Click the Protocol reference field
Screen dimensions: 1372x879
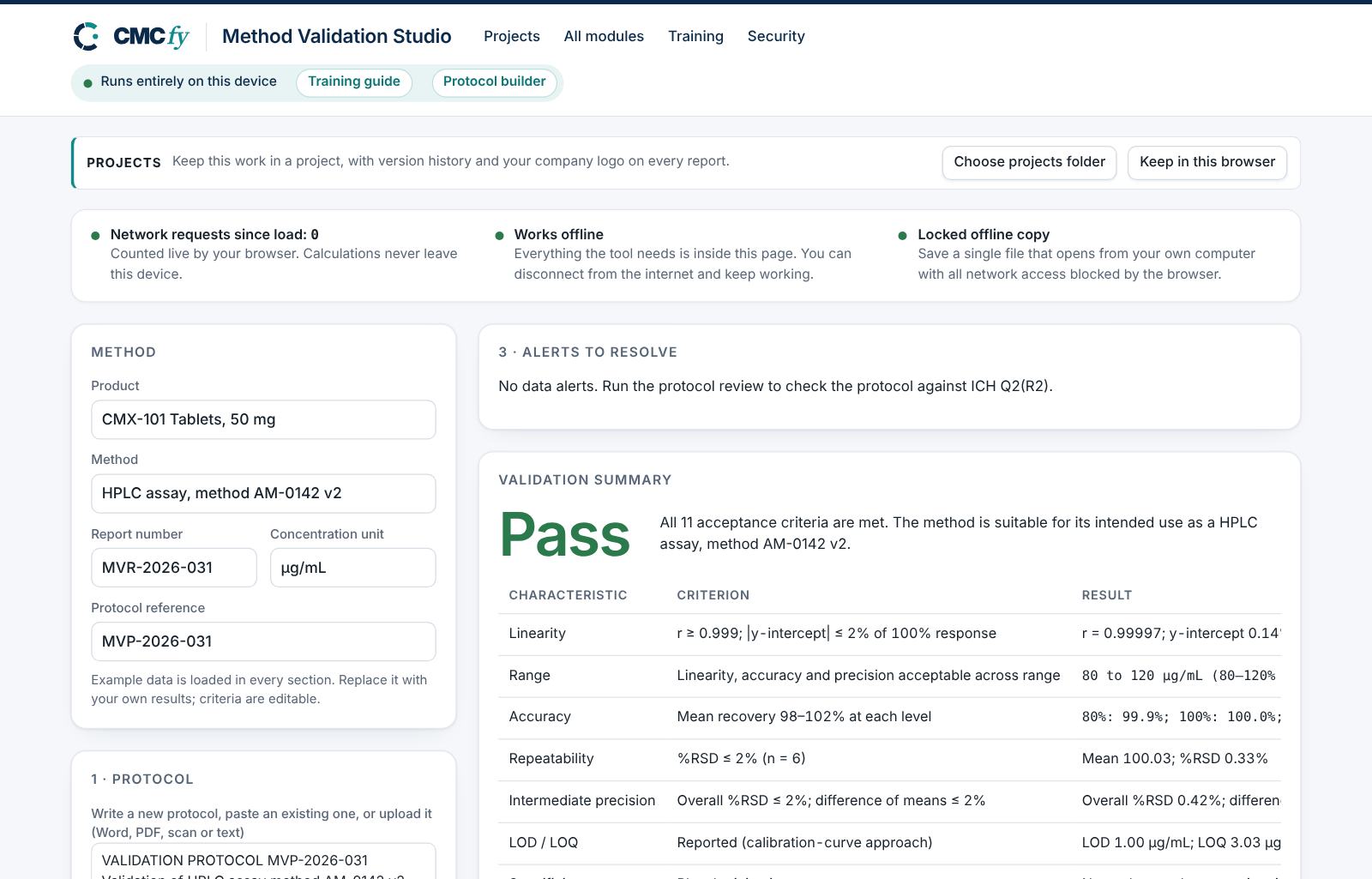click(x=263, y=641)
